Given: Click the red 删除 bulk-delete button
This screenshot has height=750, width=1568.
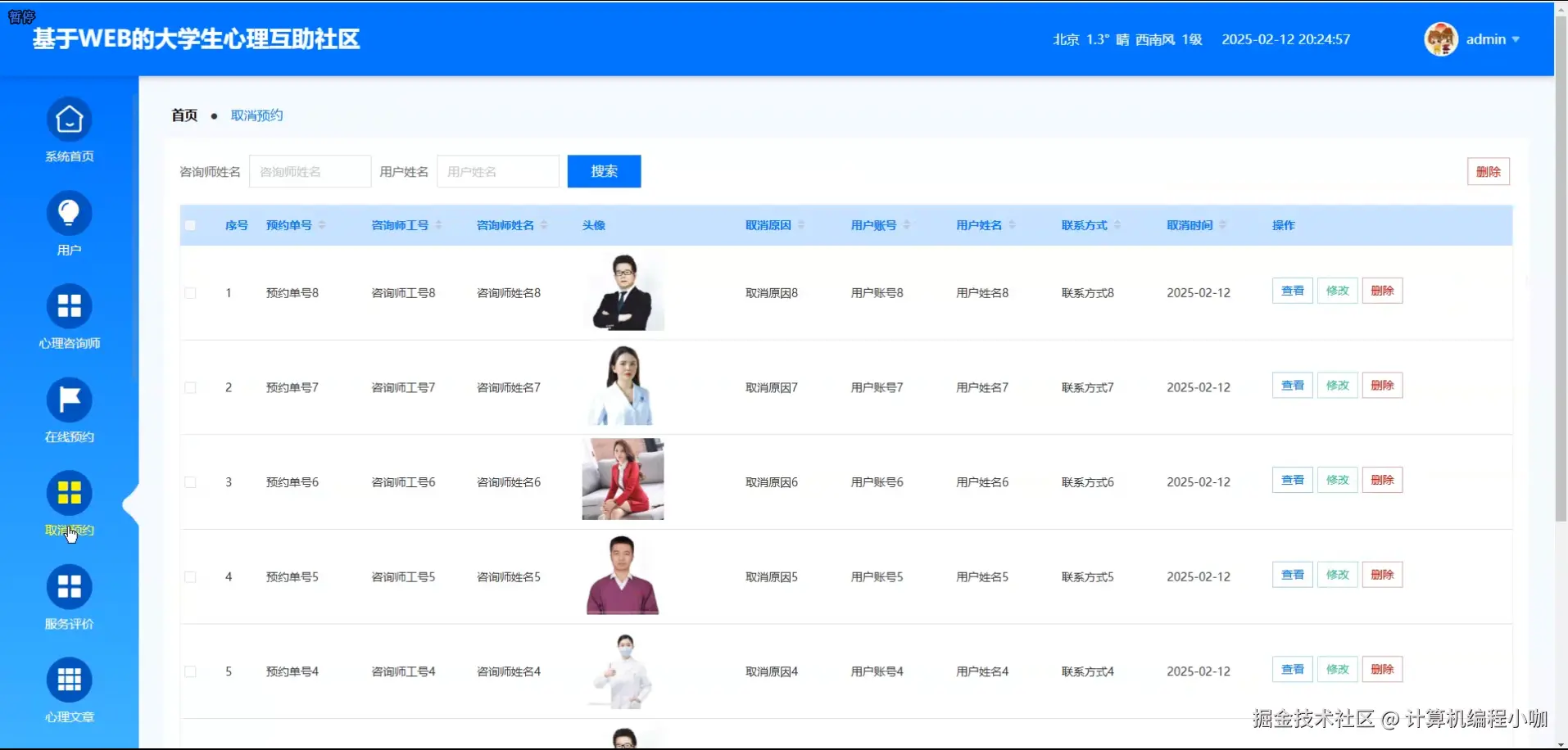Looking at the screenshot, I should click(x=1489, y=171).
